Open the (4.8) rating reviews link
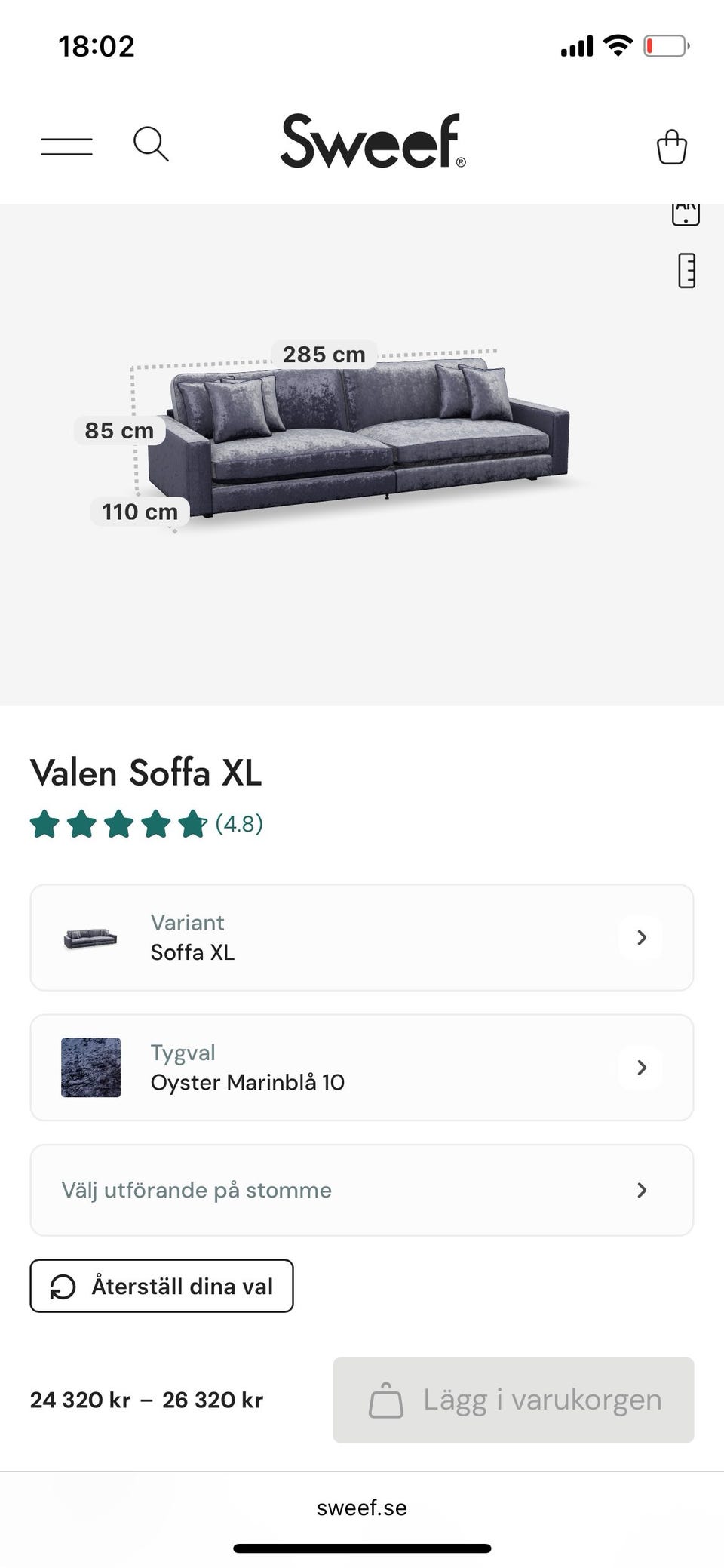Viewport: 724px width, 1568px height. 239,823
